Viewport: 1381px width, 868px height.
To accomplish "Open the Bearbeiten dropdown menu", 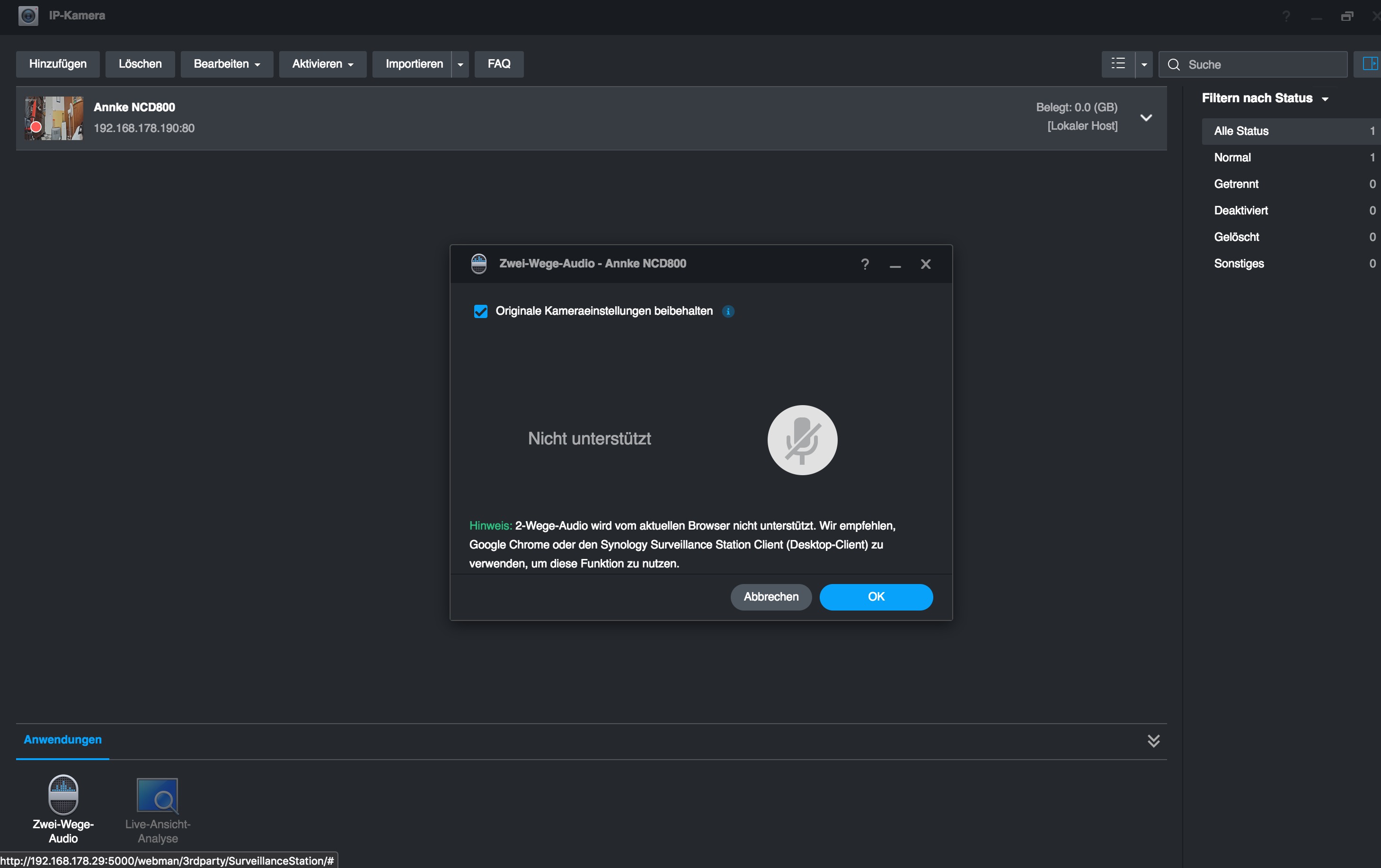I will (227, 64).
